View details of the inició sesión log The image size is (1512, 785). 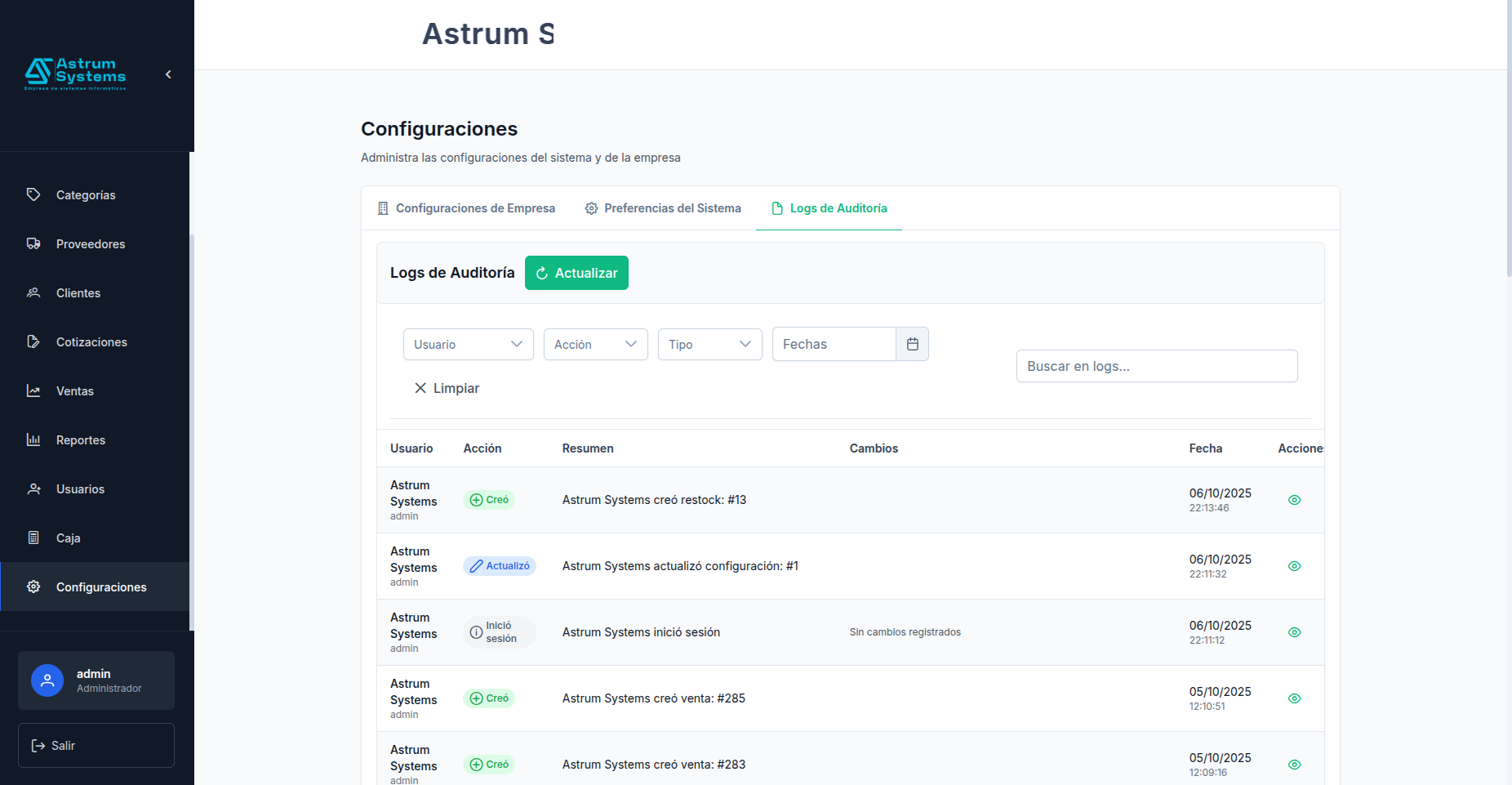[x=1294, y=632]
